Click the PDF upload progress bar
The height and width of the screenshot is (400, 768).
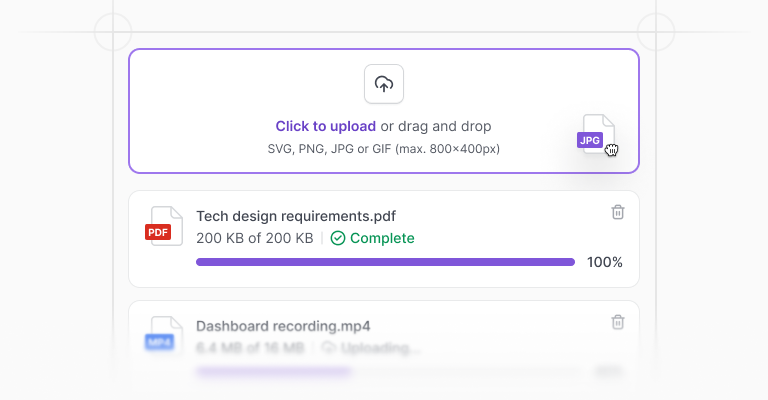(x=385, y=262)
